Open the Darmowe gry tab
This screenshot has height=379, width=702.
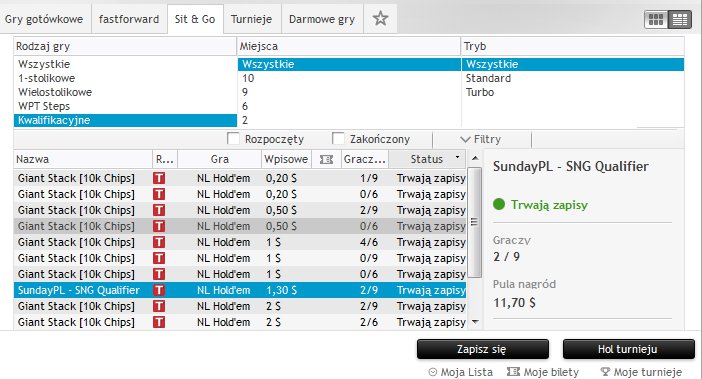pyautogui.click(x=322, y=19)
